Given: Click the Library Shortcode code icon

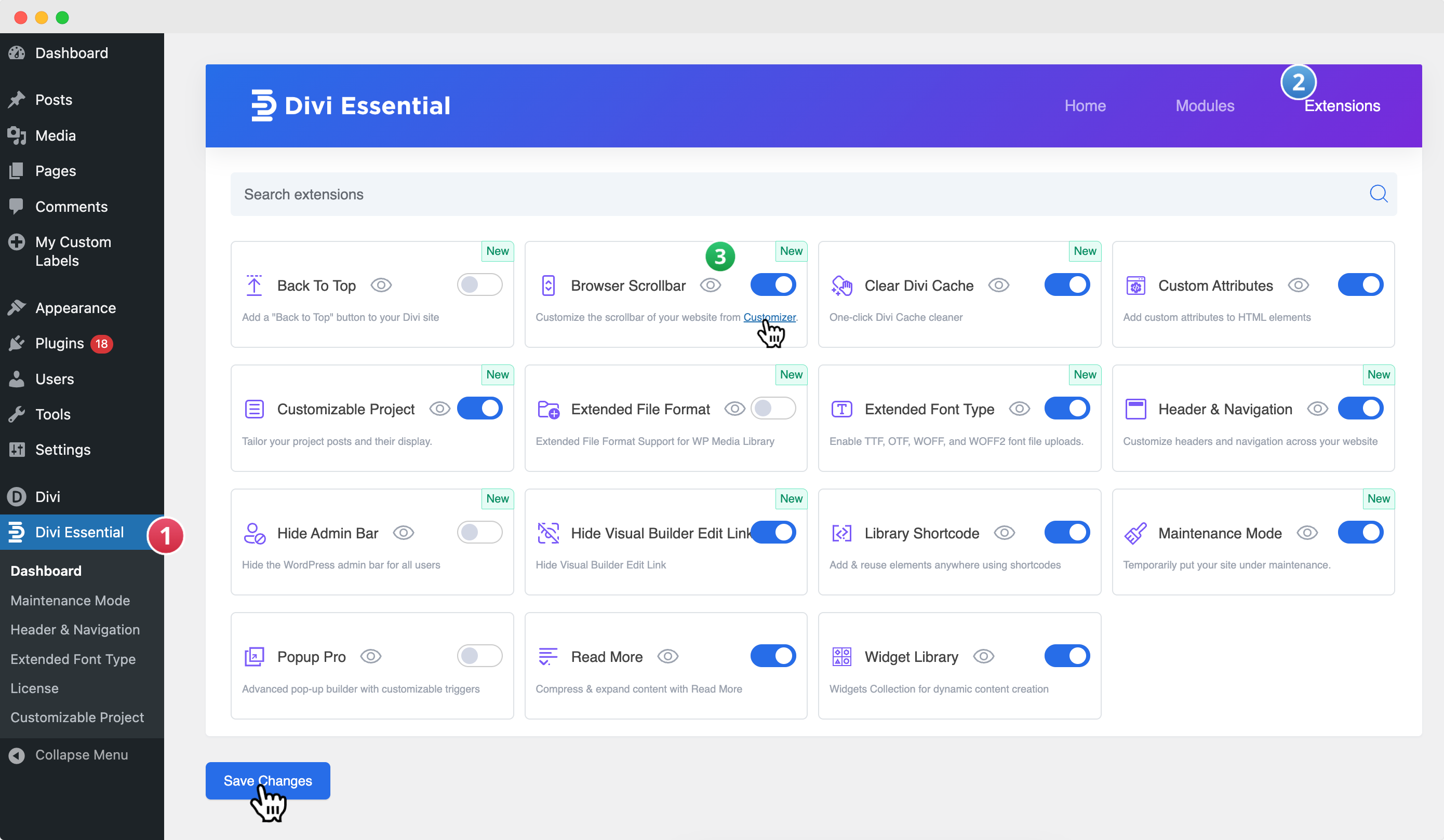Looking at the screenshot, I should tap(842, 533).
